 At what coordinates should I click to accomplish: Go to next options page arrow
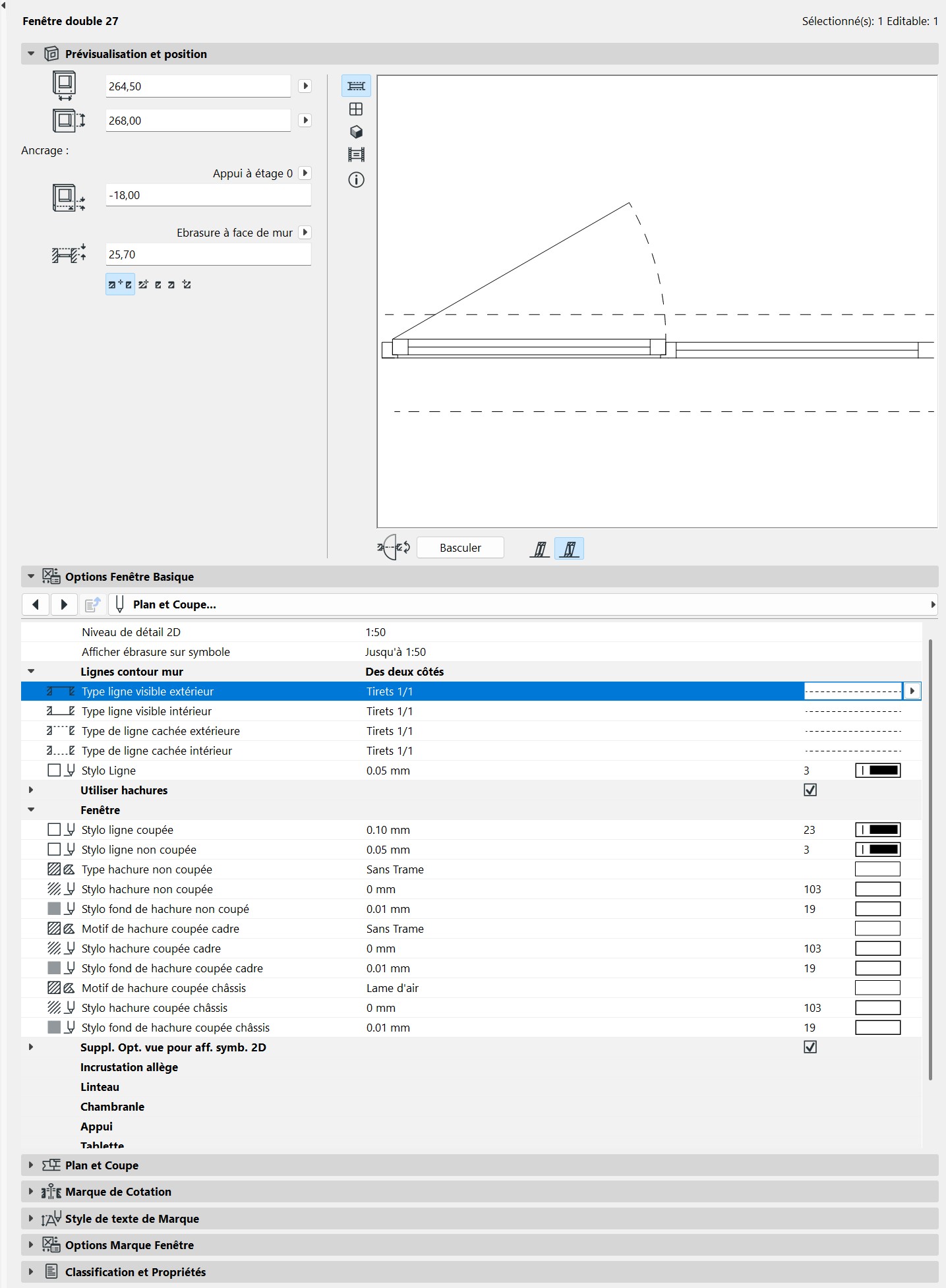(x=64, y=604)
